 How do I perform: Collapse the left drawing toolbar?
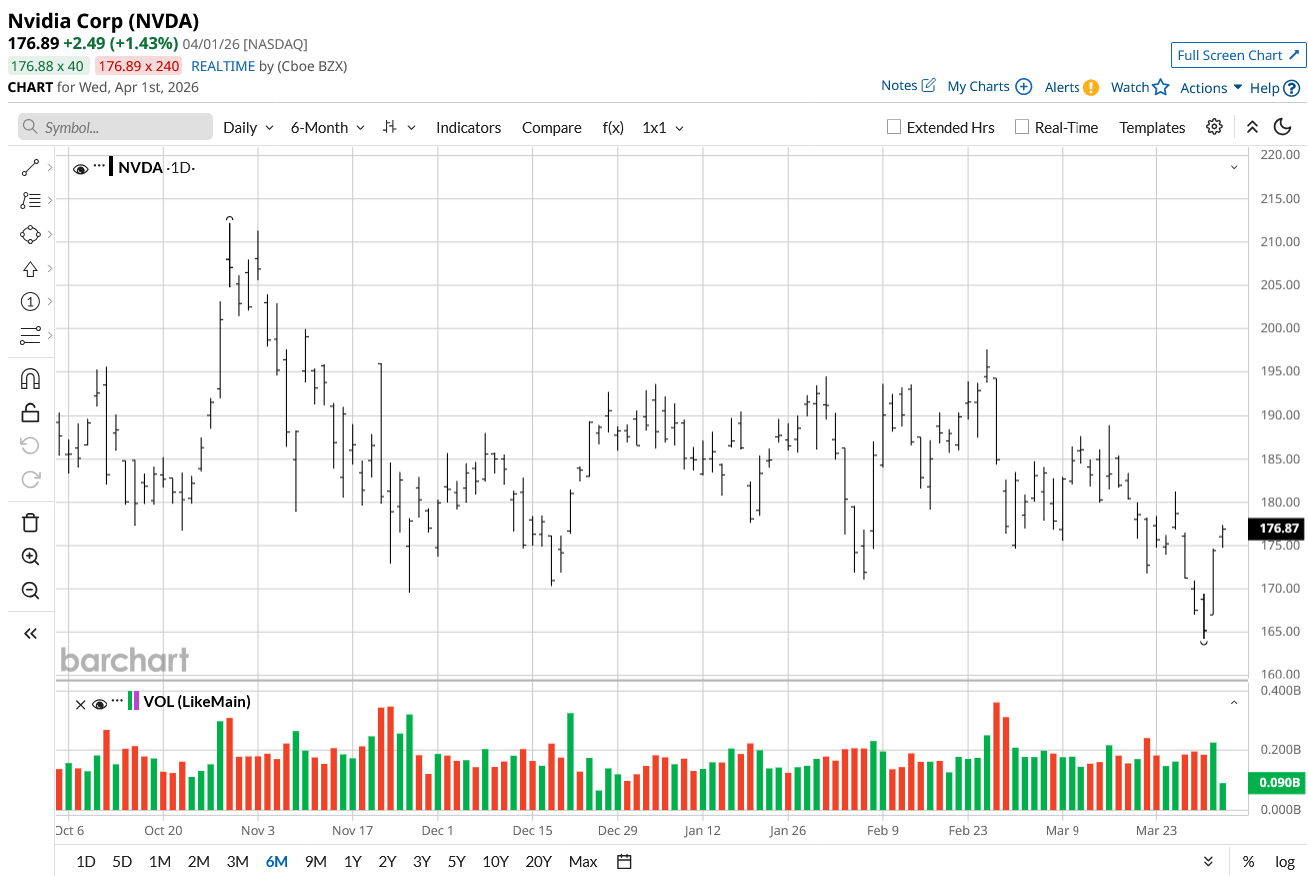point(30,633)
